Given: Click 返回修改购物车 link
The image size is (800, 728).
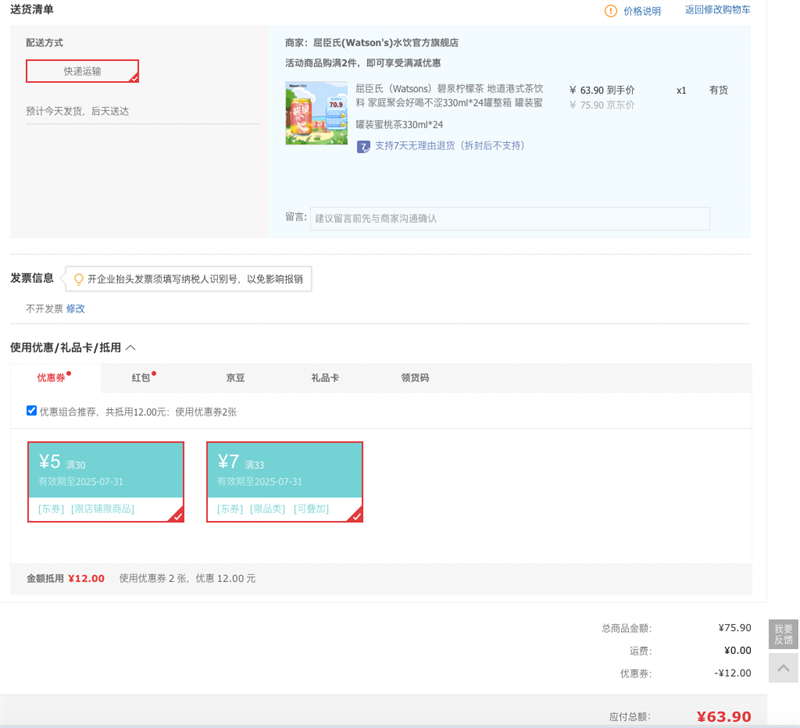Looking at the screenshot, I should click(x=717, y=10).
